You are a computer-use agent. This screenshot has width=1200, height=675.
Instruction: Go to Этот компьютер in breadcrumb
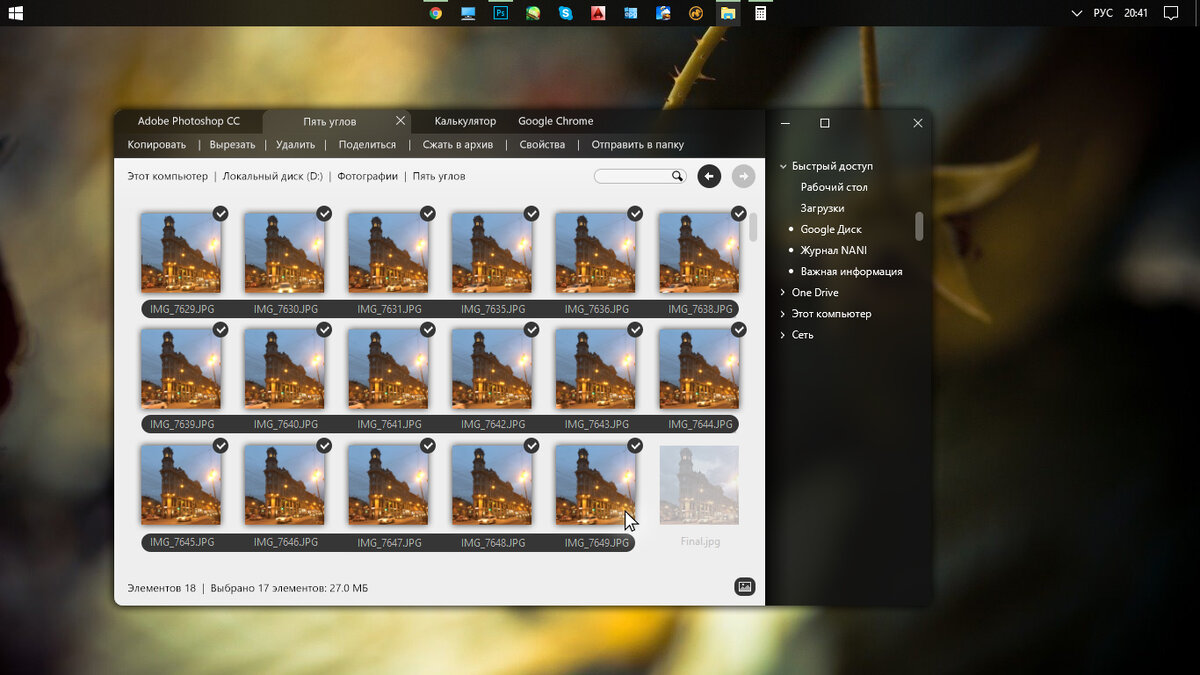pyautogui.click(x=168, y=176)
